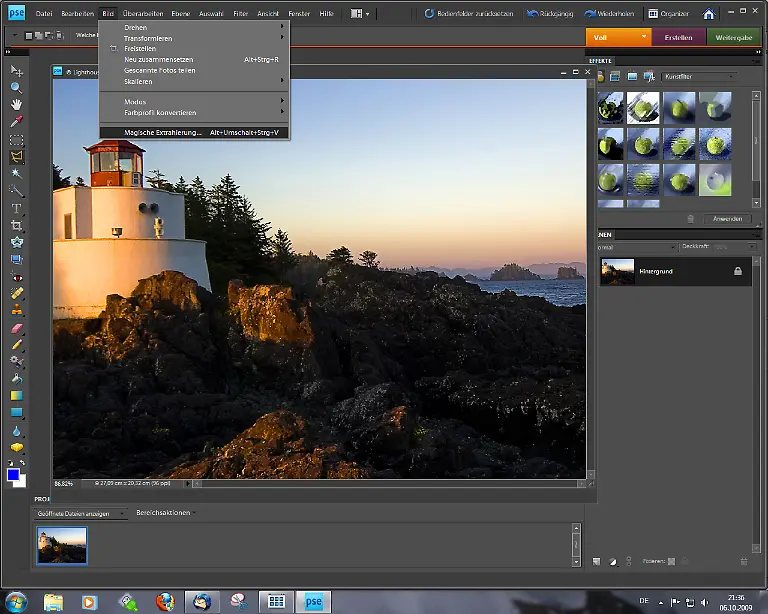
Task: Select the Rectangular Marquee tool
Action: pyautogui.click(x=17, y=140)
